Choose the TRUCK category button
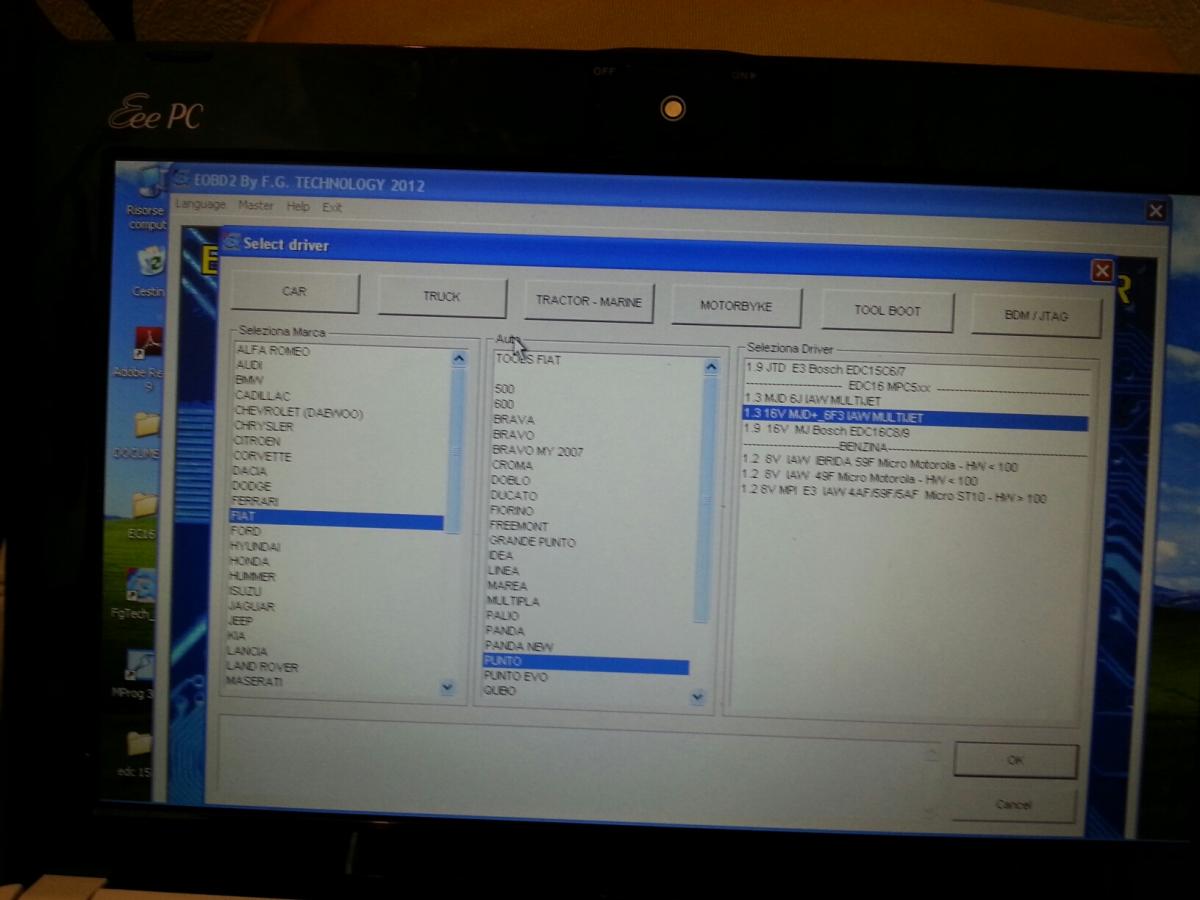1200x900 pixels. [441, 297]
